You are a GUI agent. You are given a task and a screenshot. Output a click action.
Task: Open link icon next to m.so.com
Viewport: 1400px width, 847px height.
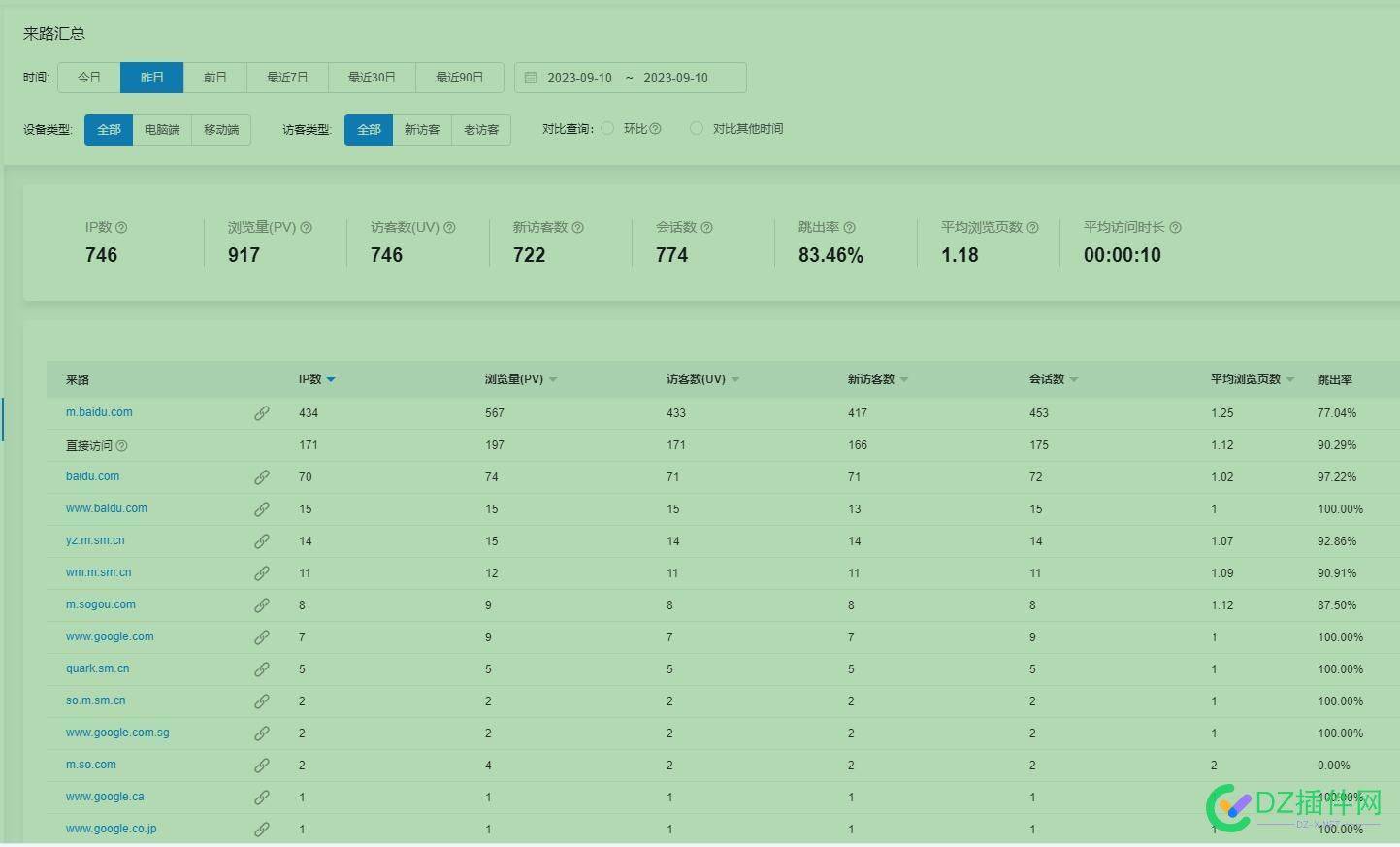(262, 766)
